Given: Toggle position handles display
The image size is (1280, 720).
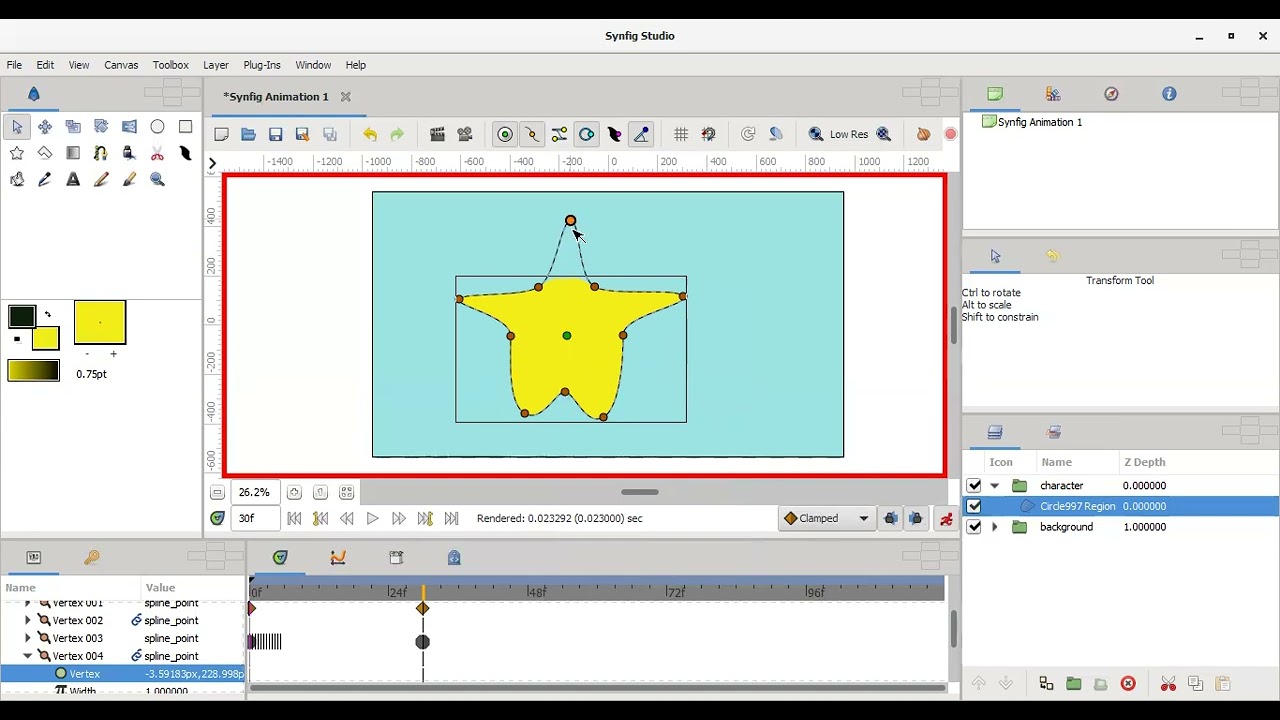Looking at the screenshot, I should point(505,134).
